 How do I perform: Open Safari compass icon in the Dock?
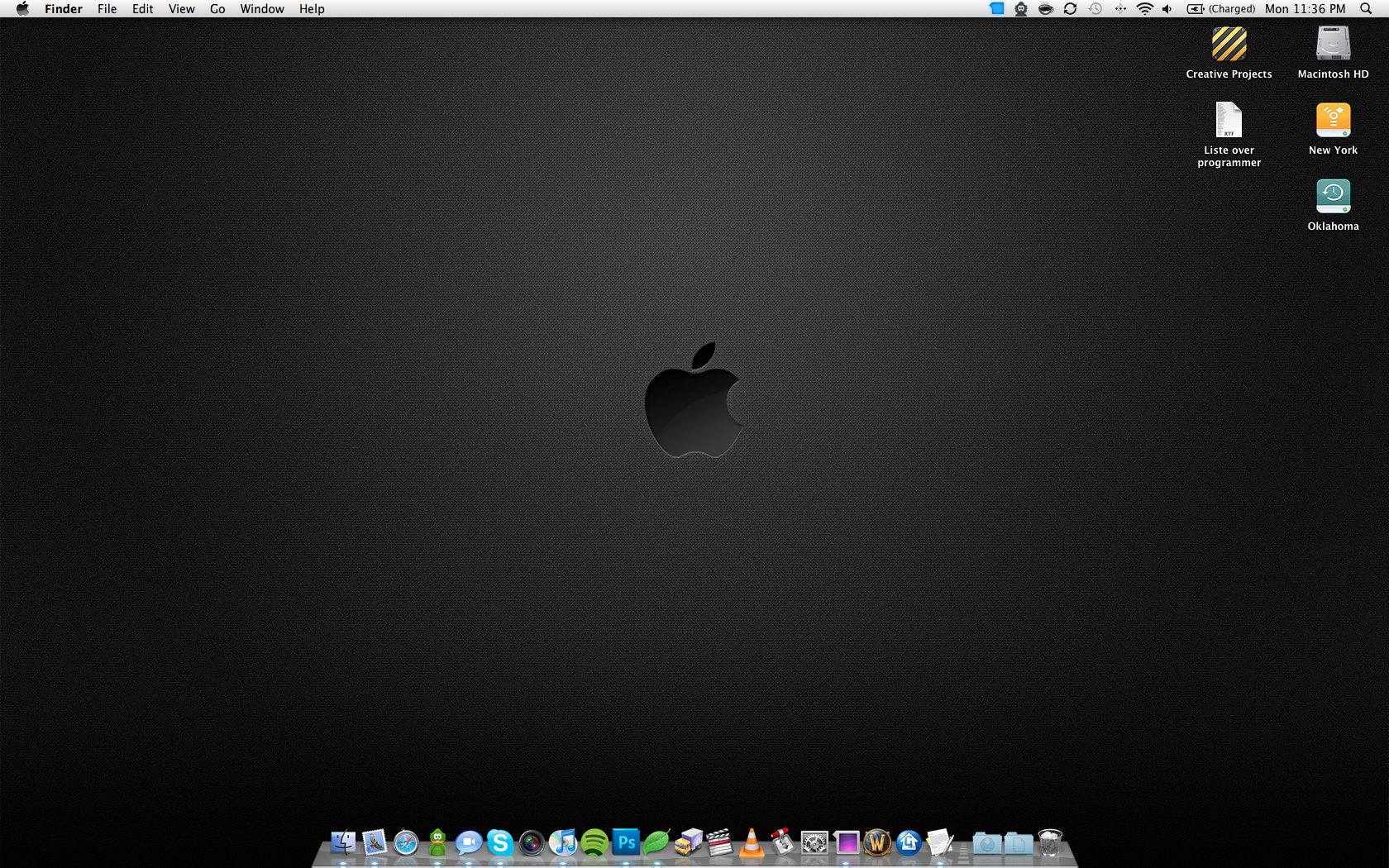coord(406,842)
